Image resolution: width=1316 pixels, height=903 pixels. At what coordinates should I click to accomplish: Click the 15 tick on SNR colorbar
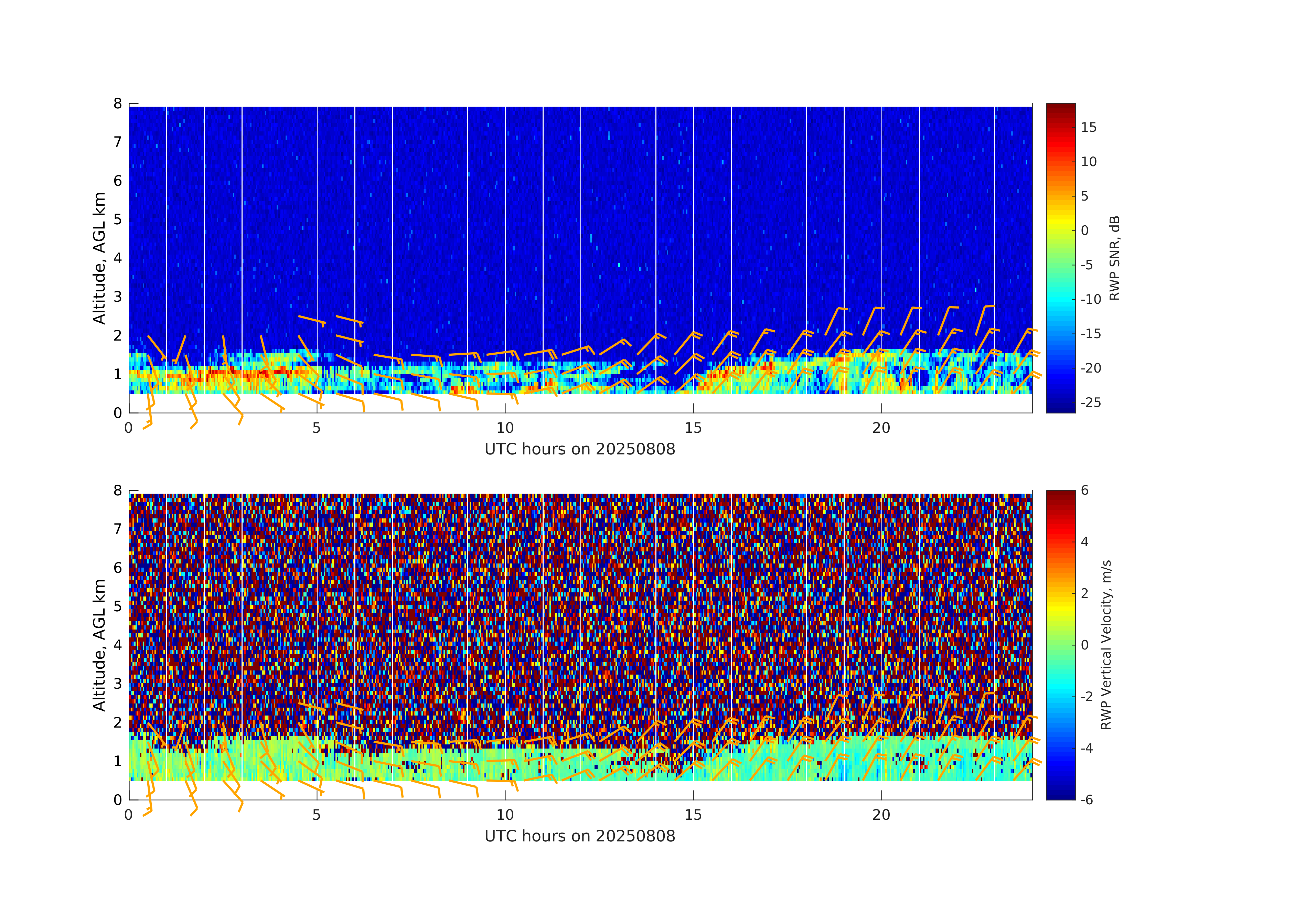tap(1088, 127)
